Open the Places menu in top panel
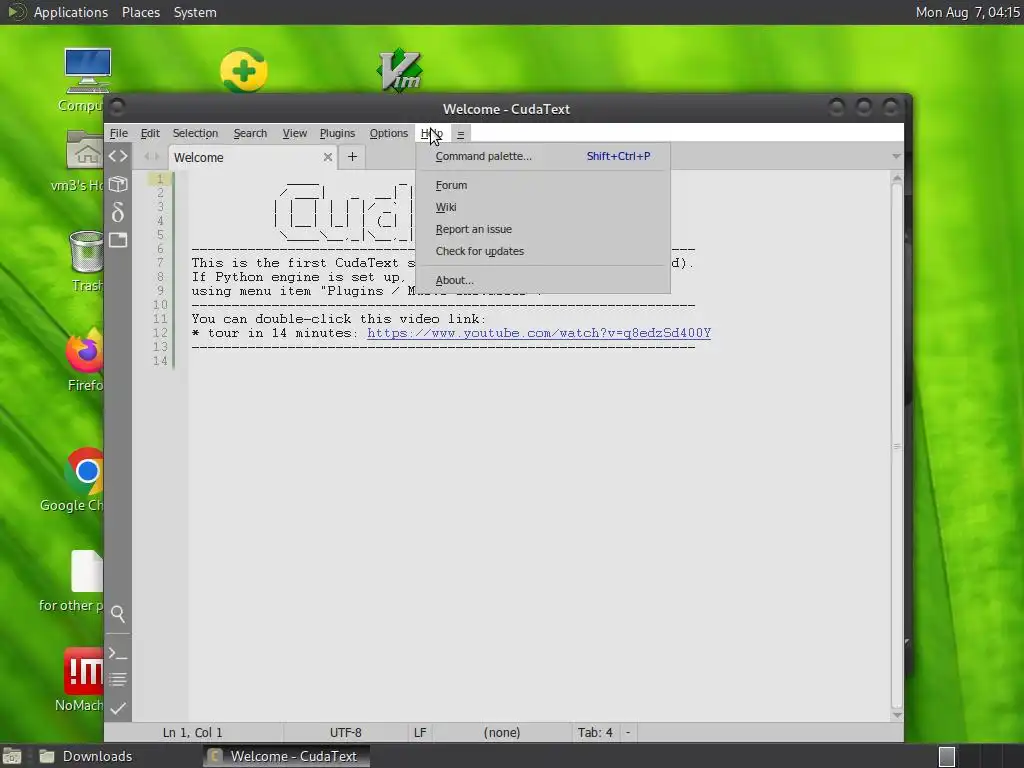Image resolution: width=1024 pixels, height=768 pixels. coord(141,12)
